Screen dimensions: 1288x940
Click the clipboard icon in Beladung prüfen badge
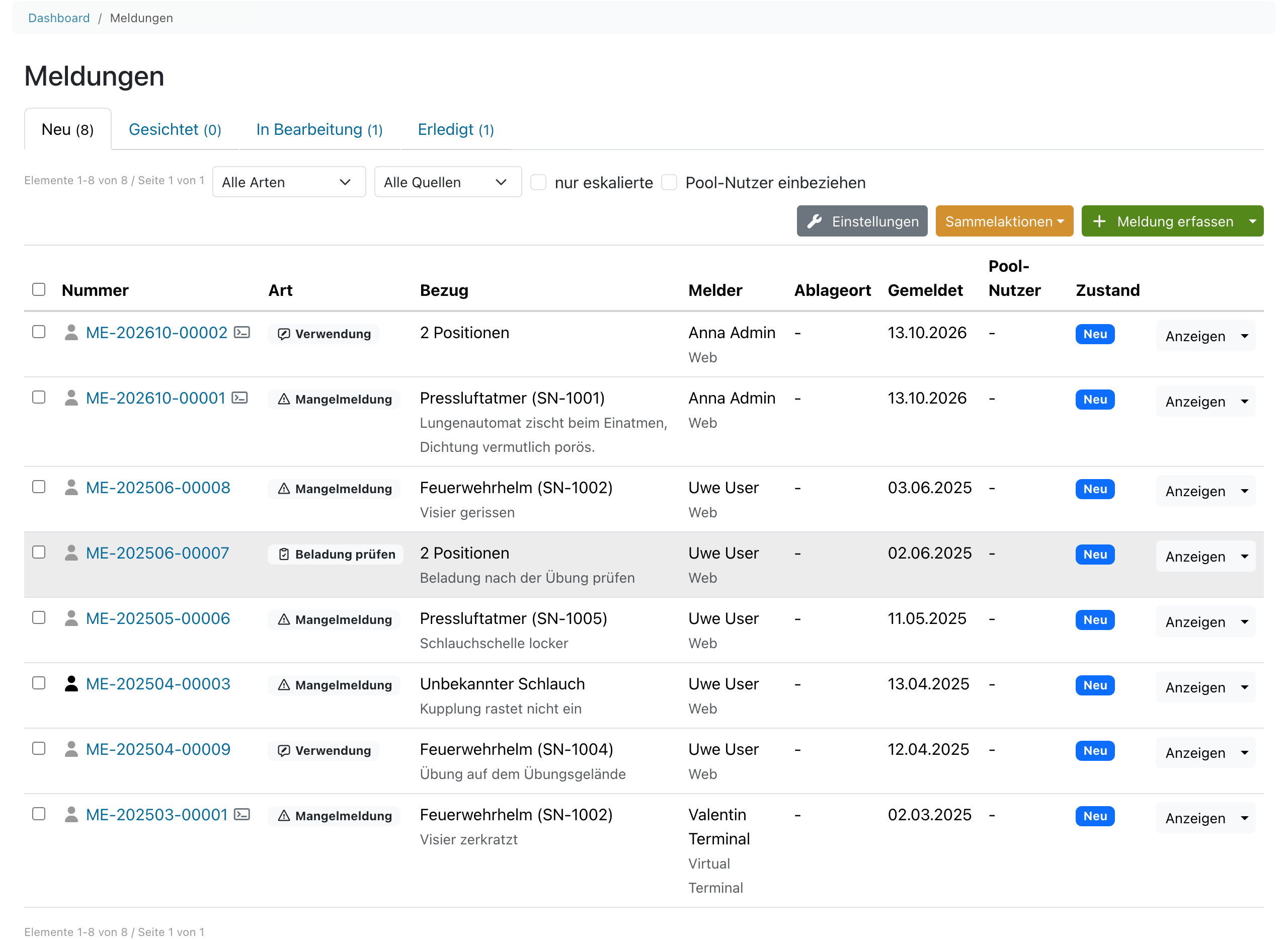coord(284,554)
